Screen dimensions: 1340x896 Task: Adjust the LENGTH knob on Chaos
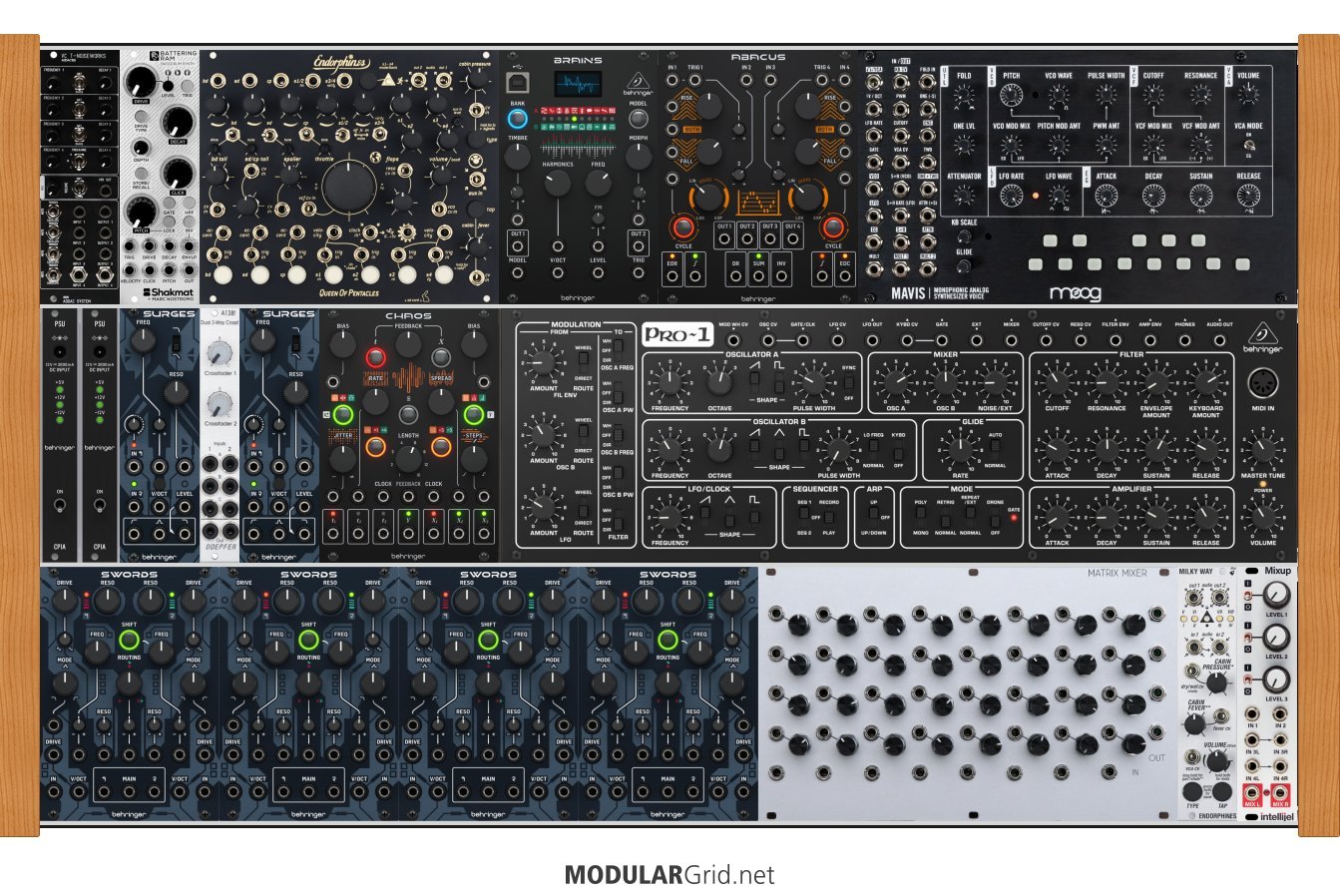click(408, 457)
